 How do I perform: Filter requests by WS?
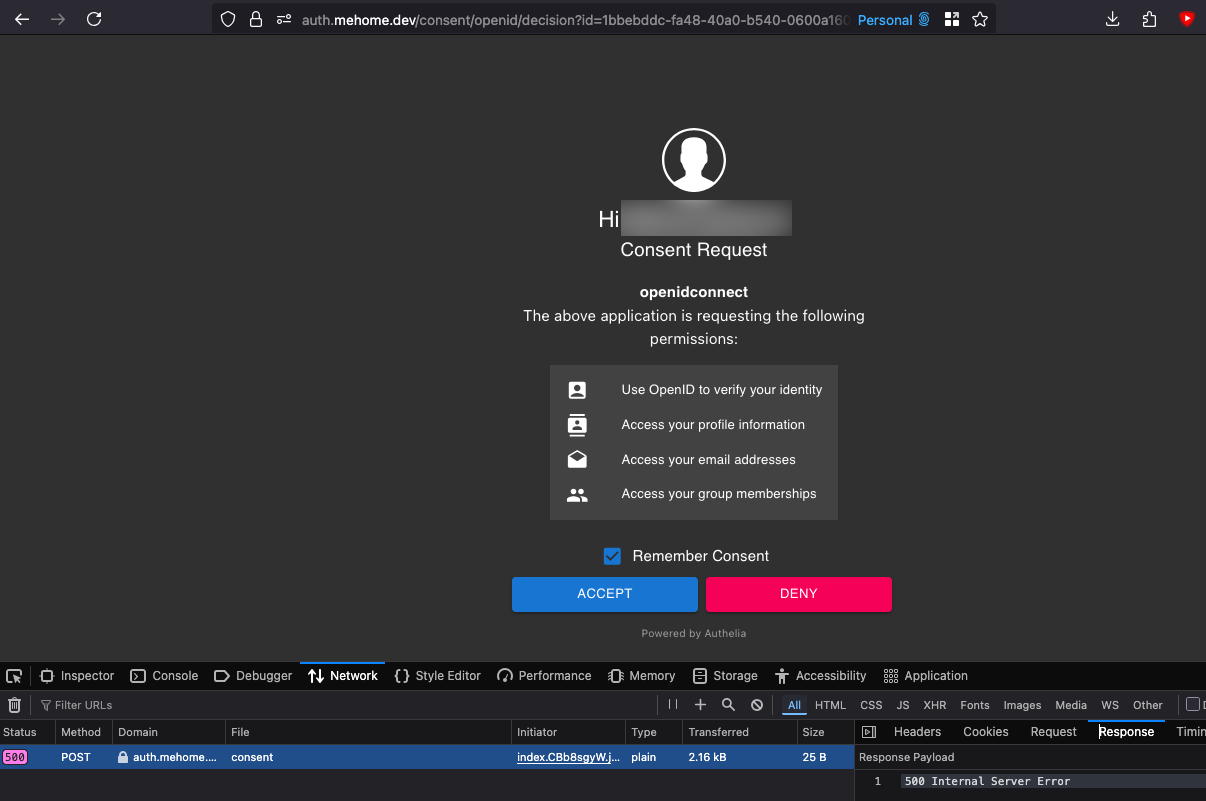[x=1110, y=705]
